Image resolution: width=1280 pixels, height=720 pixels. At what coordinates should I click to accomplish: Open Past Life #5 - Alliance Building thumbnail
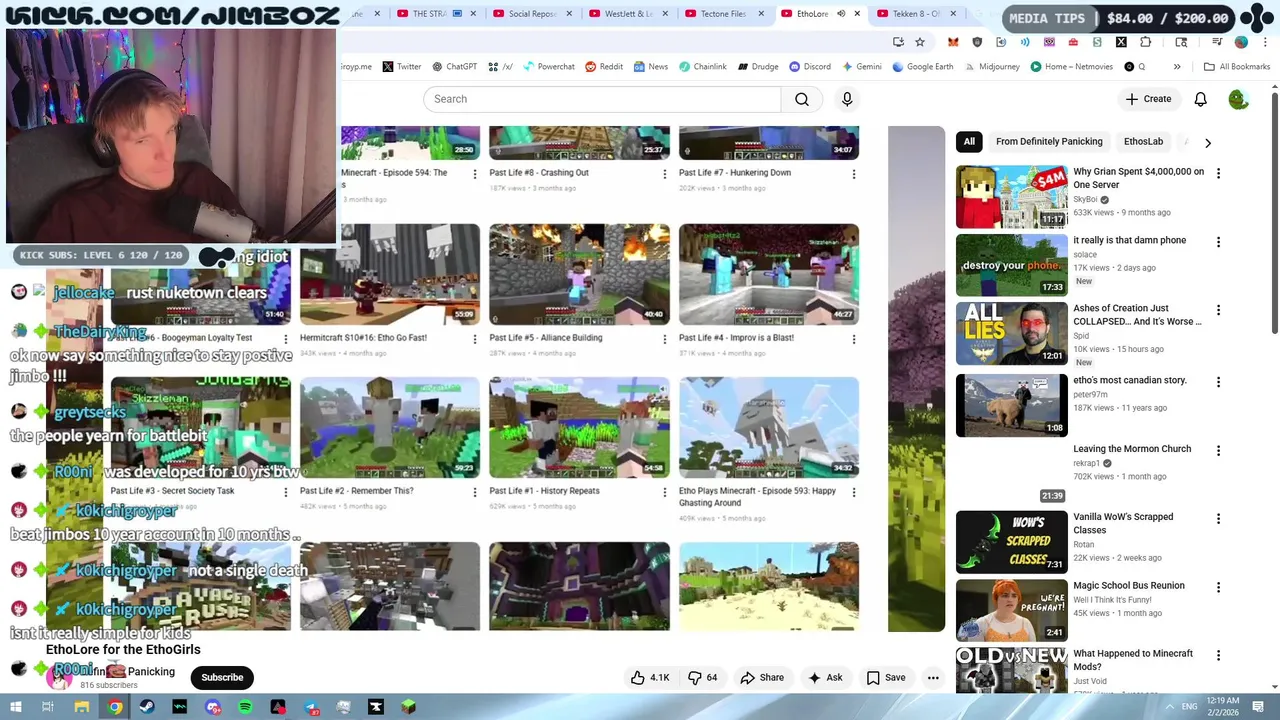click(579, 275)
